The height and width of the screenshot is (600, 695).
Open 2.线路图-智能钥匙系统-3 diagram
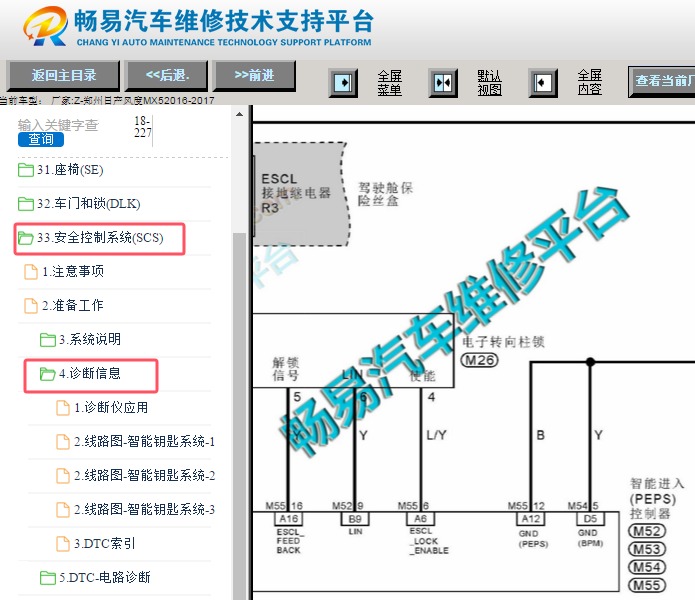[144, 510]
